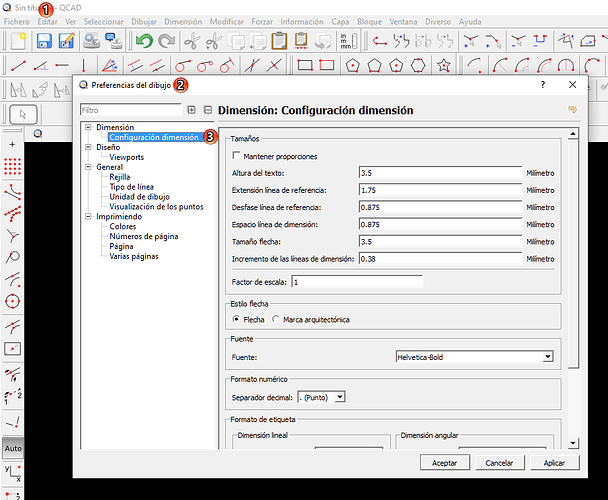Click the expand-all tree button beside filter

(191, 110)
